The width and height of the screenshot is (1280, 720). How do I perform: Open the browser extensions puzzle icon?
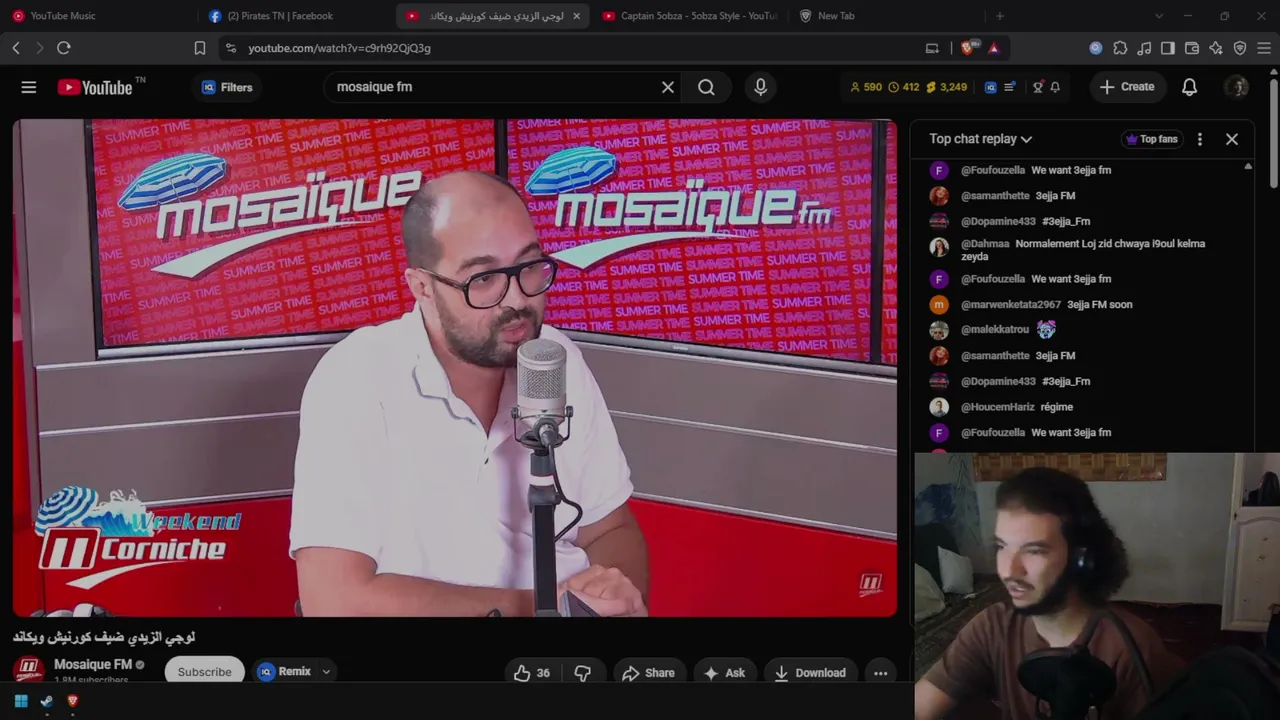click(x=1120, y=48)
